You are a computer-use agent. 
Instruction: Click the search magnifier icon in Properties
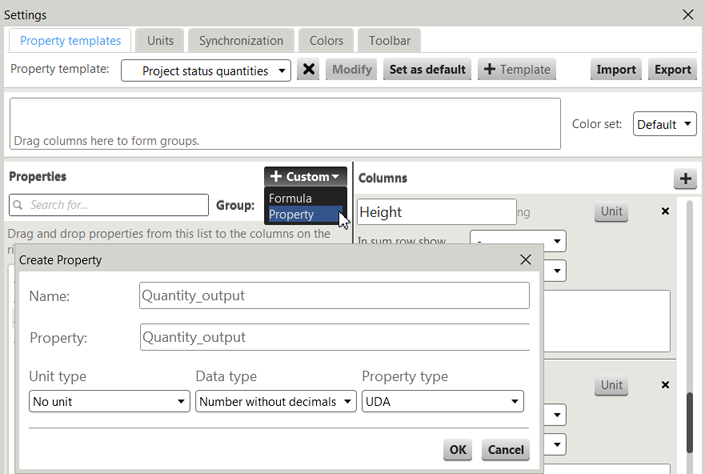(x=20, y=205)
